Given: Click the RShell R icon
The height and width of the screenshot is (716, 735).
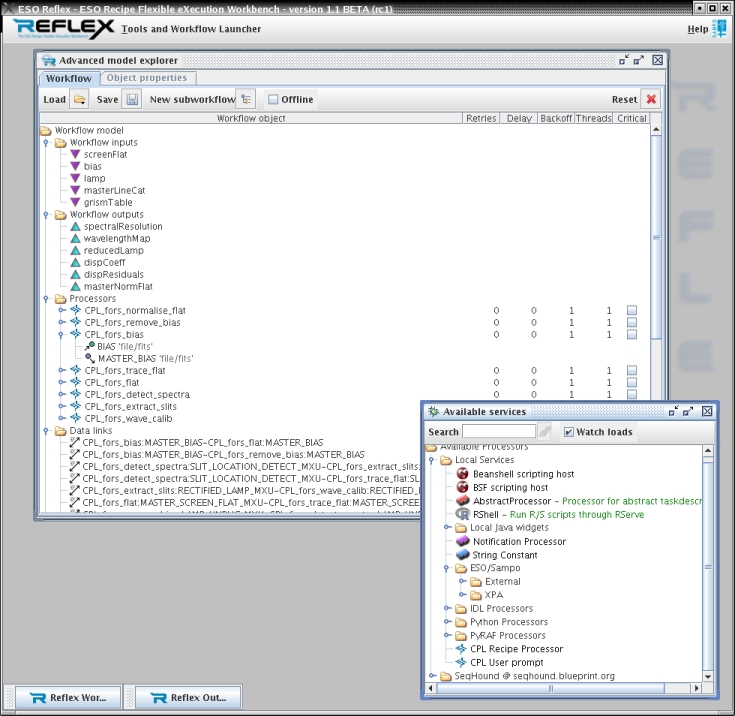Looking at the screenshot, I should (463, 514).
